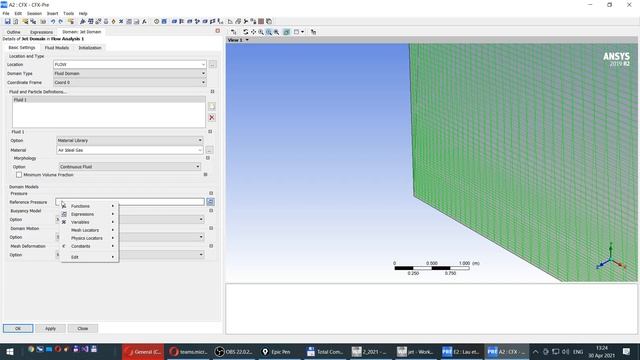Screen dimensions: 640x360
Task: Toggle the Minimum Volume Fraction expander box
Action: click(205, 174)
